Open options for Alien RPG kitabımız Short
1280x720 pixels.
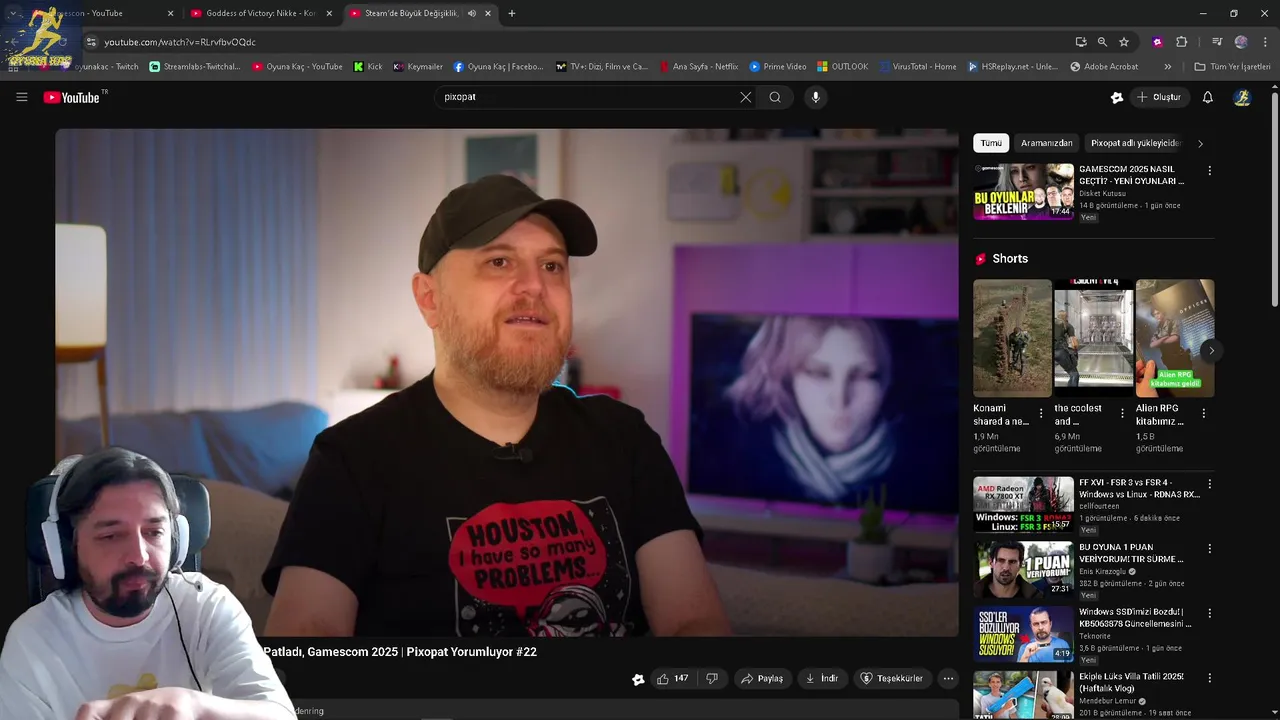1203,413
